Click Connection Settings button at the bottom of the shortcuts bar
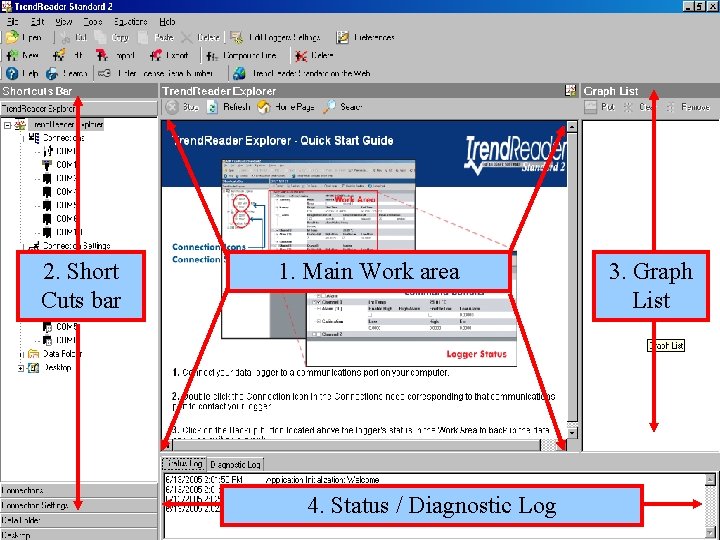 (x=79, y=505)
